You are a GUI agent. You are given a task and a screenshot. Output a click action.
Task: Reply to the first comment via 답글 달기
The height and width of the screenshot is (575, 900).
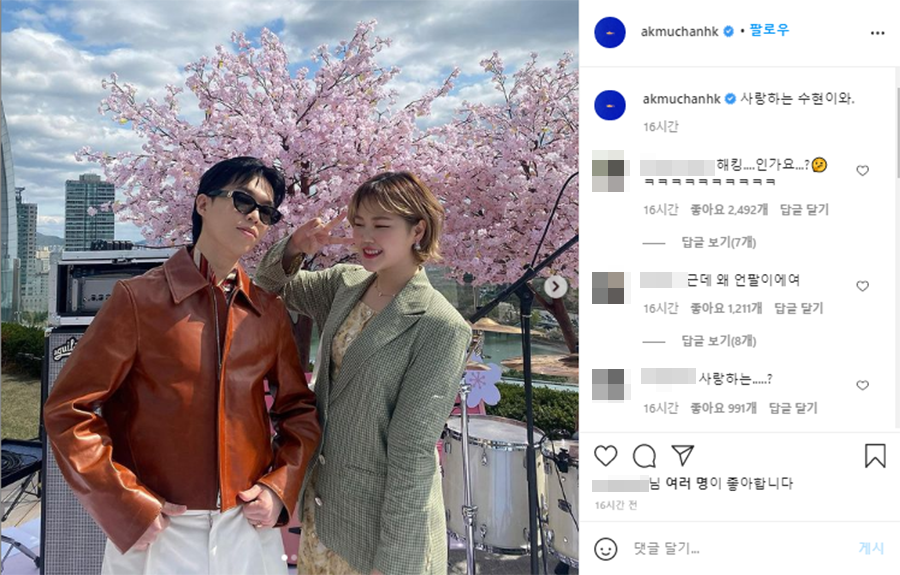pos(804,209)
